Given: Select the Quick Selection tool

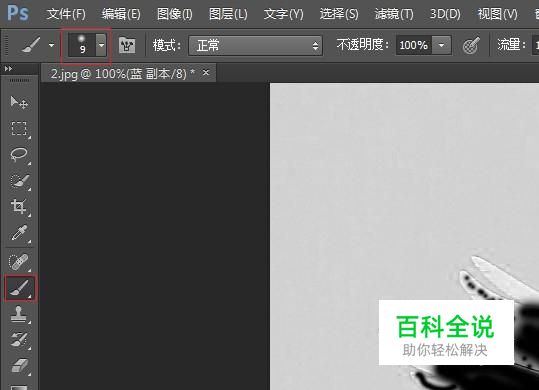Looking at the screenshot, I should click(x=19, y=180).
